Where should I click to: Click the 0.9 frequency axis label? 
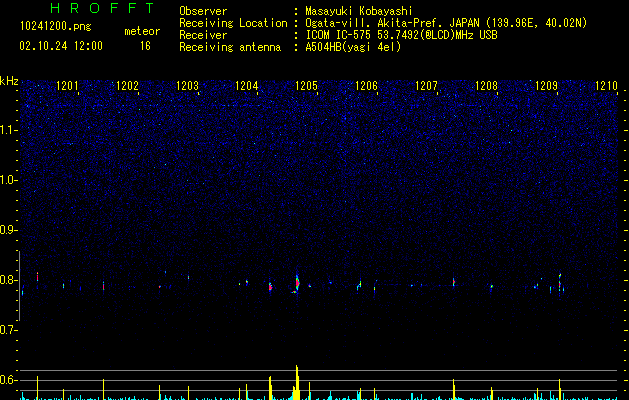click(x=8, y=230)
